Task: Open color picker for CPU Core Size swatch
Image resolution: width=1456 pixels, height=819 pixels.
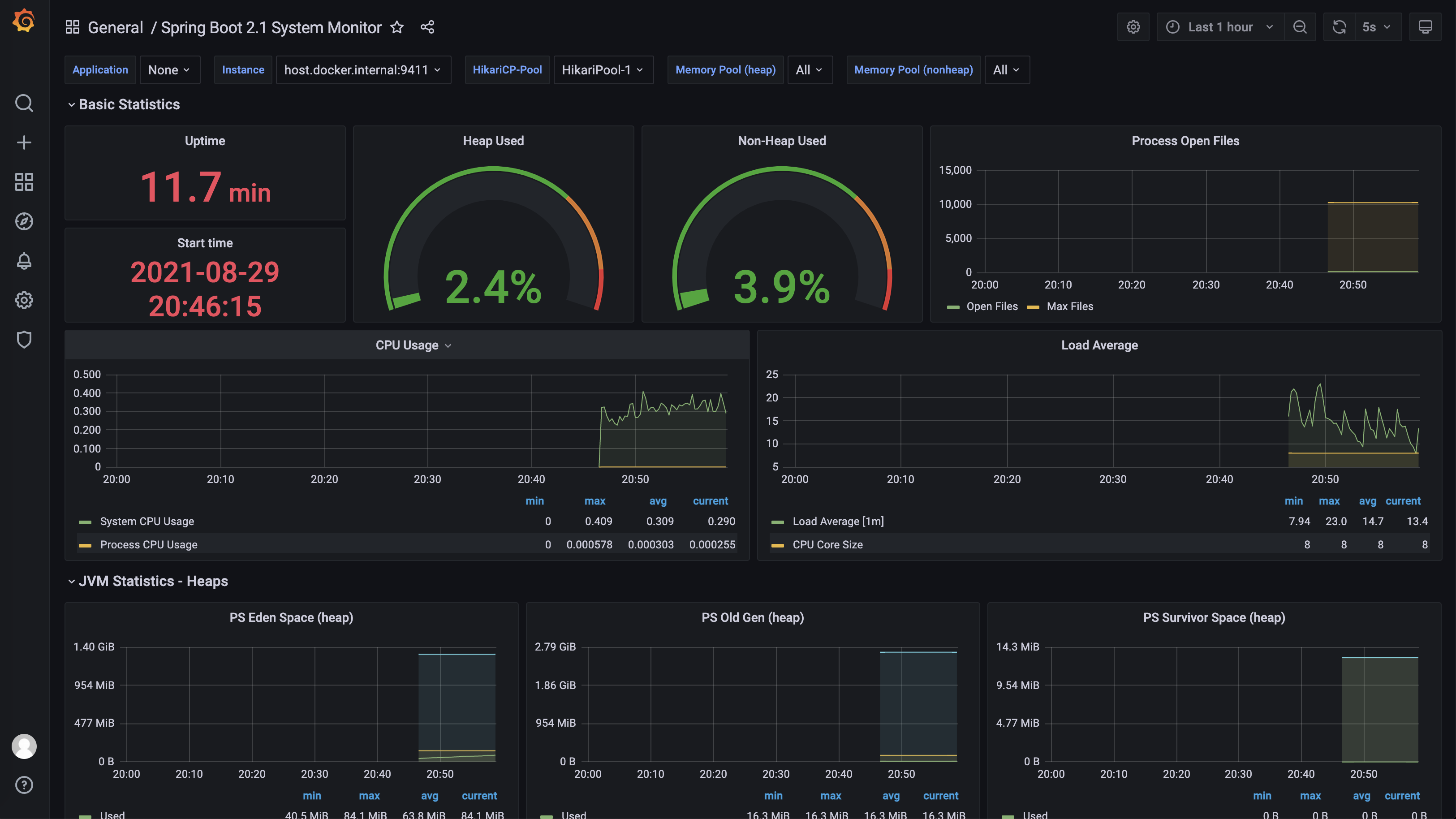Action: click(777, 545)
